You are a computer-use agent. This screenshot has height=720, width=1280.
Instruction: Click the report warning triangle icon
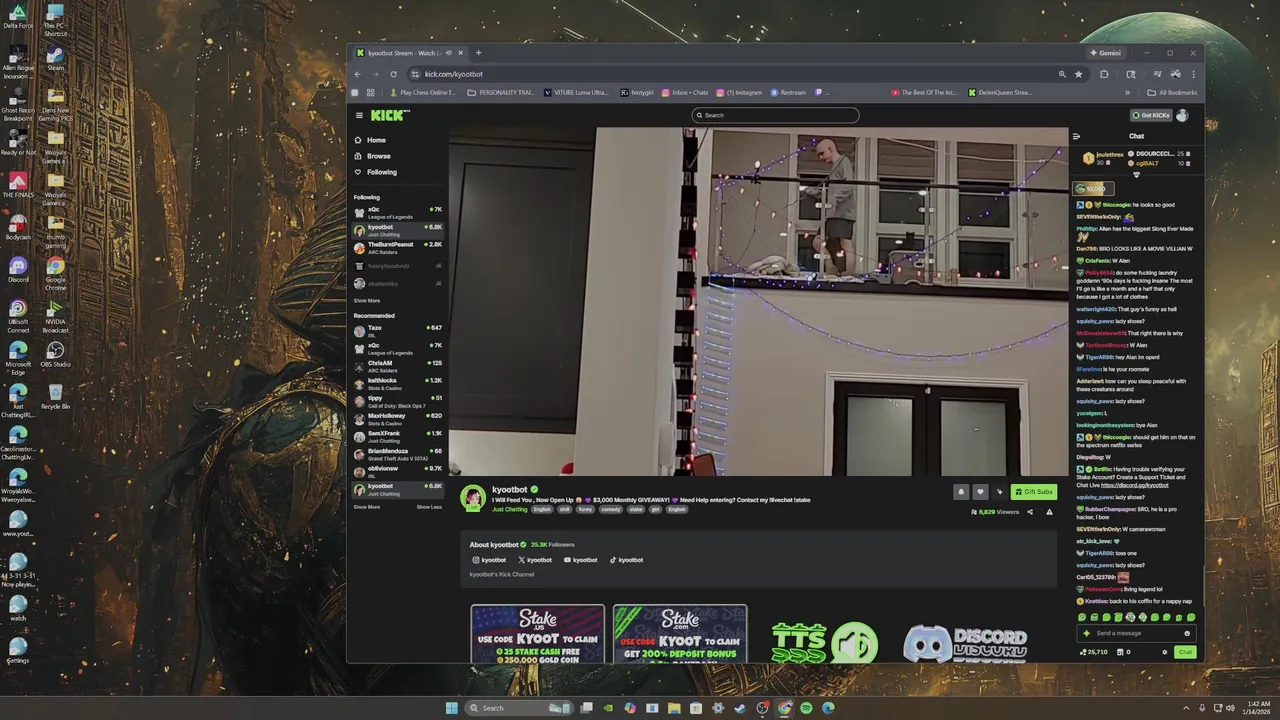click(x=1049, y=512)
